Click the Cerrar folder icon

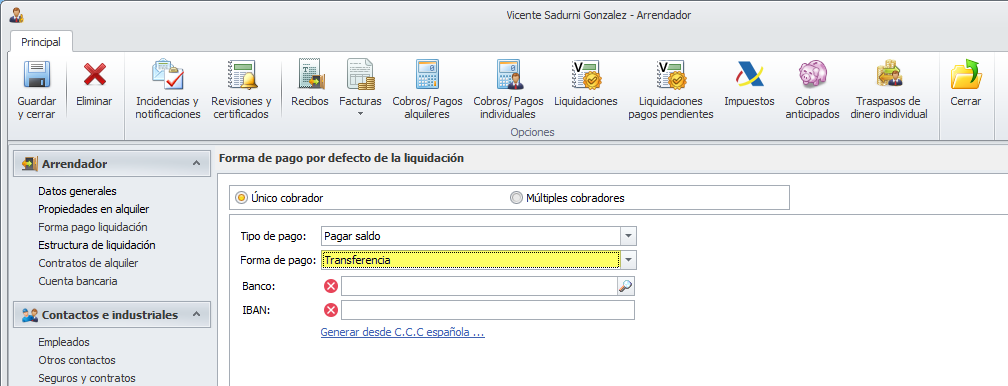[966, 75]
